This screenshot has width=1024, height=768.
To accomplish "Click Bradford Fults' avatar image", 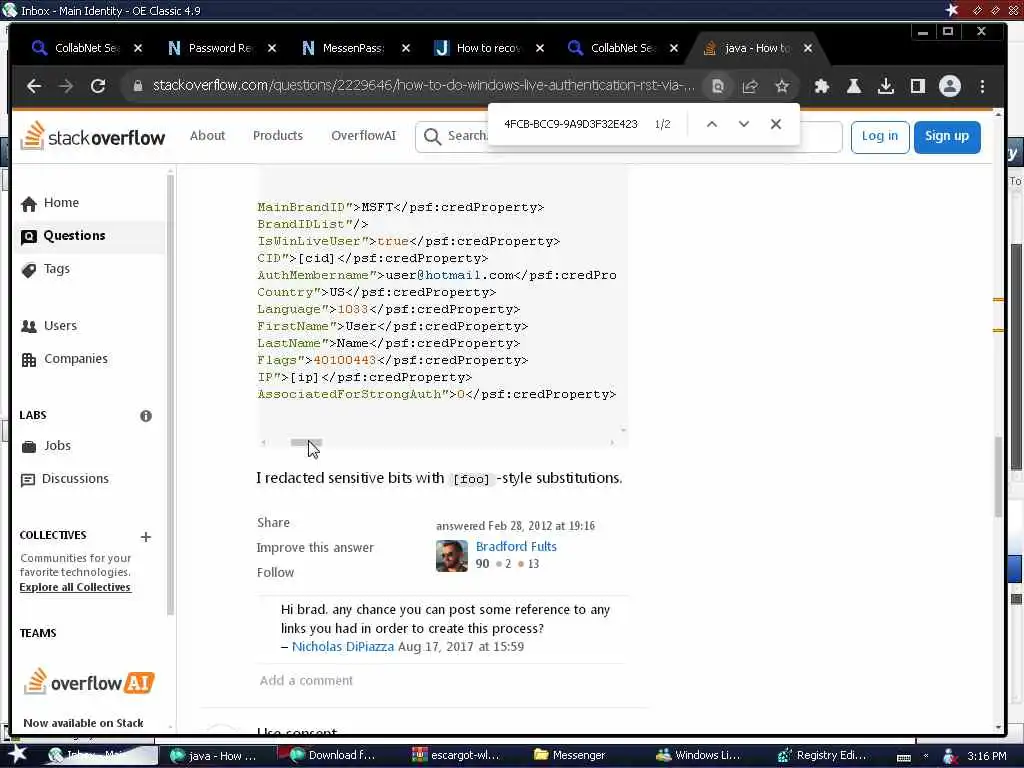I will click(x=452, y=556).
